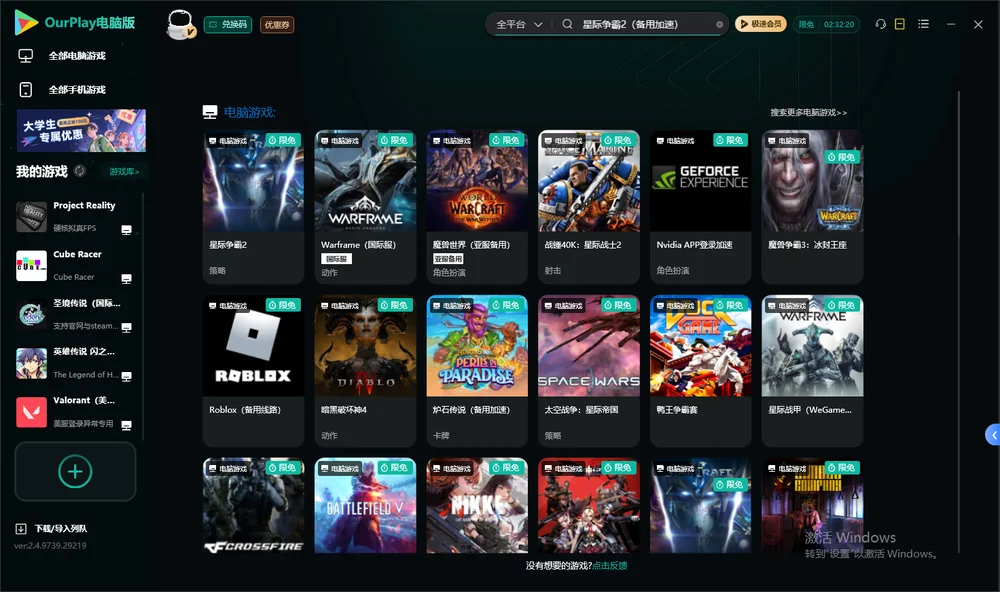Open Roblox (备用线路) game card

[x=253, y=371]
